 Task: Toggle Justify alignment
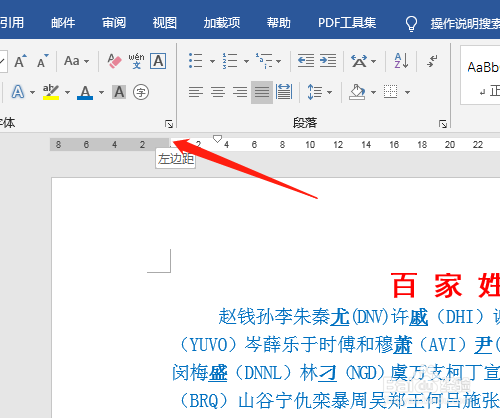point(262,92)
